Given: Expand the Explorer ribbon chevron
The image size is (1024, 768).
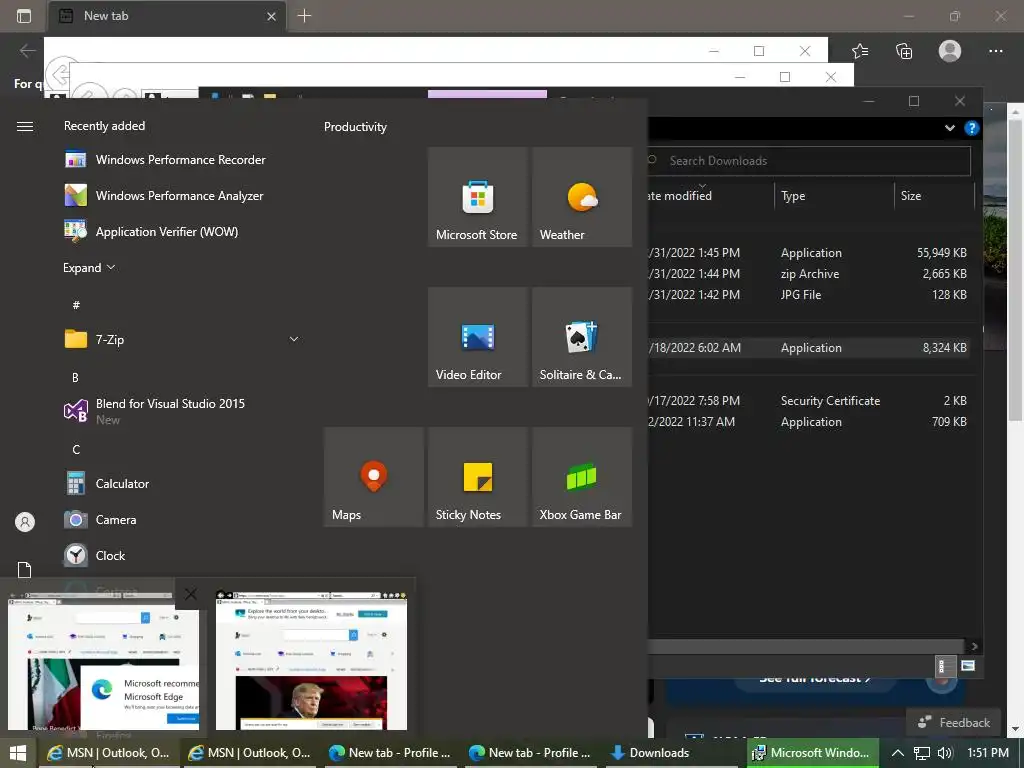Looking at the screenshot, I should (950, 128).
